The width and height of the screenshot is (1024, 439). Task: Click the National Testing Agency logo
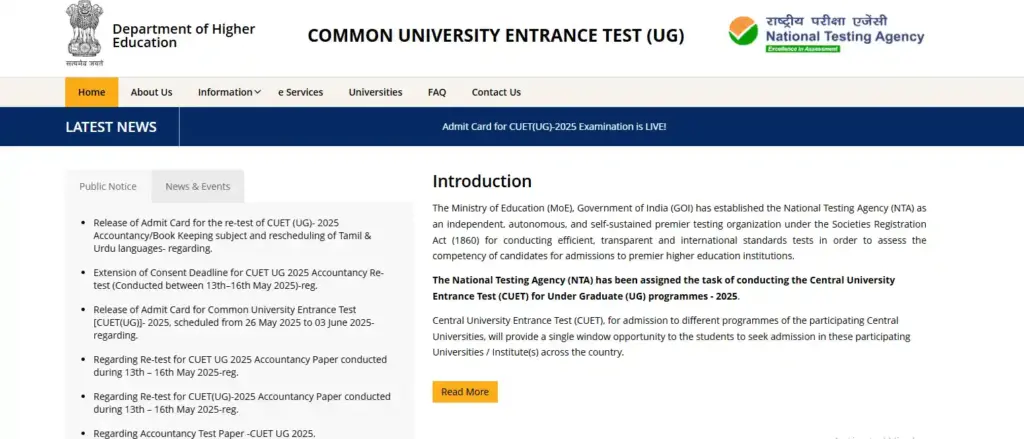(x=826, y=33)
